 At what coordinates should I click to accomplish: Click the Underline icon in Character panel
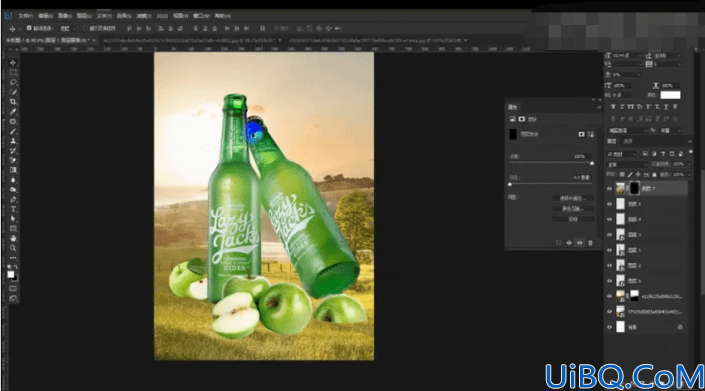(x=666, y=107)
